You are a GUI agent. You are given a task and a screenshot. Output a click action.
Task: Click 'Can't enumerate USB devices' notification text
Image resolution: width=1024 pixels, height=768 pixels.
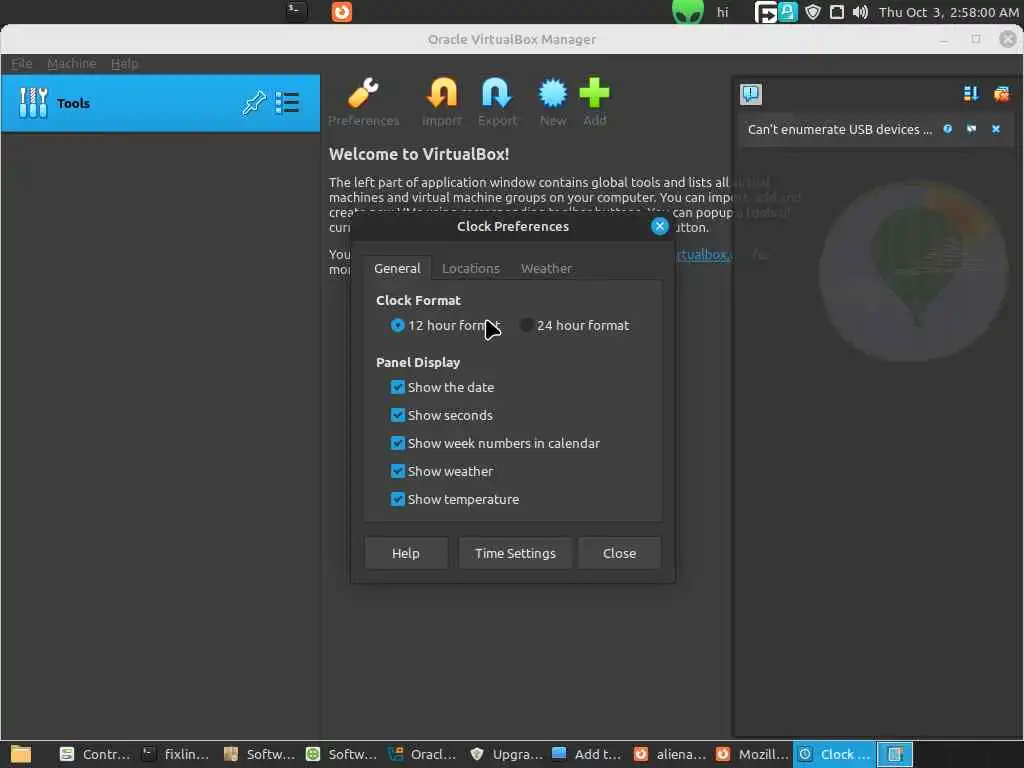pyautogui.click(x=840, y=129)
